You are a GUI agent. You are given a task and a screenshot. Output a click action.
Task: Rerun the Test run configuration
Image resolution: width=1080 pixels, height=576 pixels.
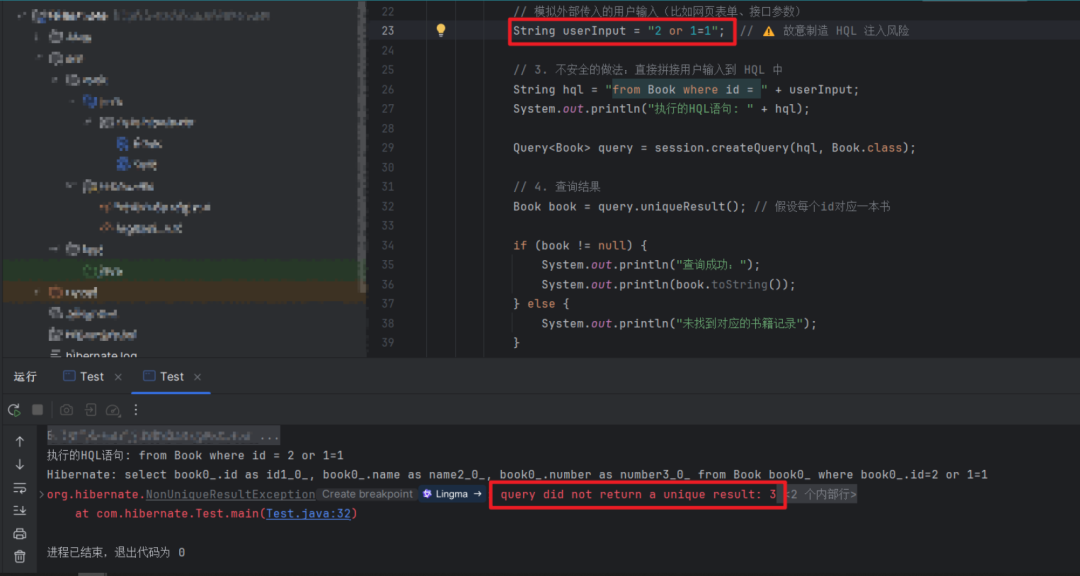14,410
